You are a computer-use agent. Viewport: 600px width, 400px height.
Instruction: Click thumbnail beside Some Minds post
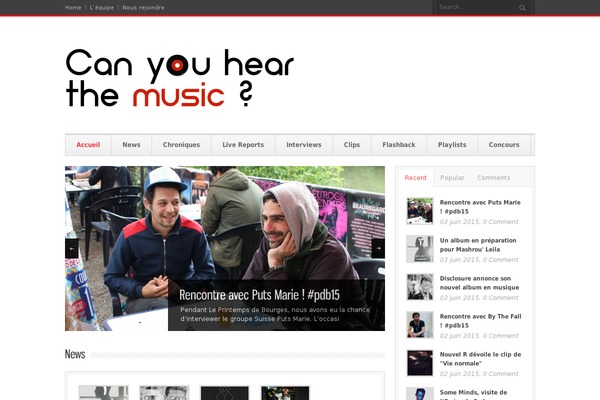(420, 394)
